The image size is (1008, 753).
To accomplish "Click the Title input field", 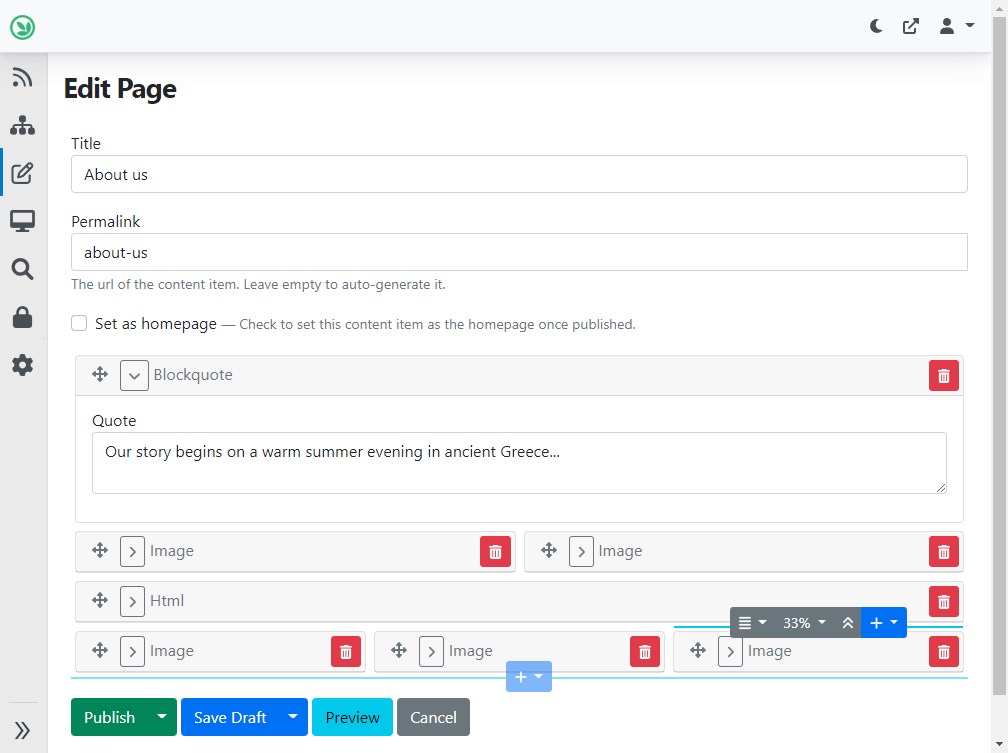I will point(519,174).
